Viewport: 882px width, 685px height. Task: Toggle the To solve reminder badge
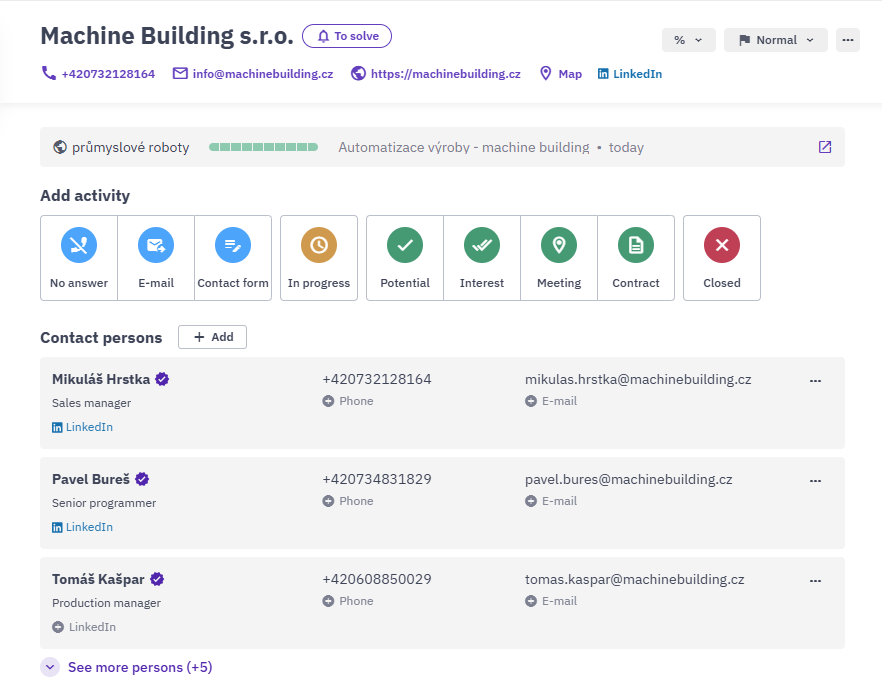(x=347, y=36)
